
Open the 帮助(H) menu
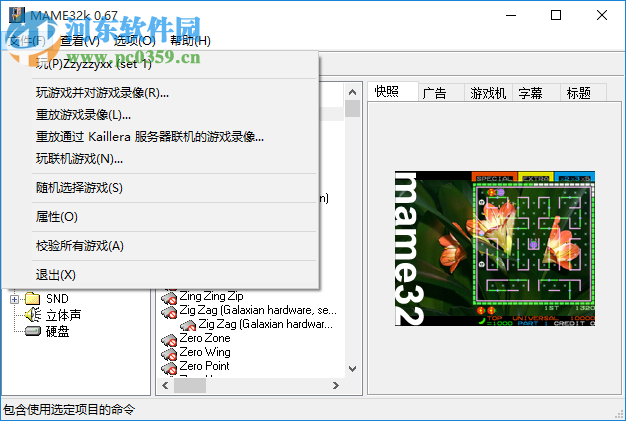[x=190, y=40]
